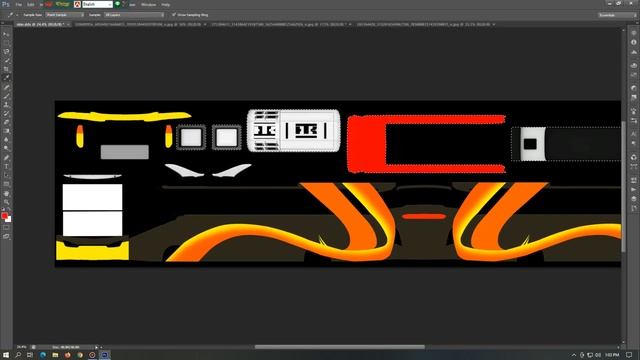Select the Gradient tool
This screenshot has height=360, width=640.
6,131
